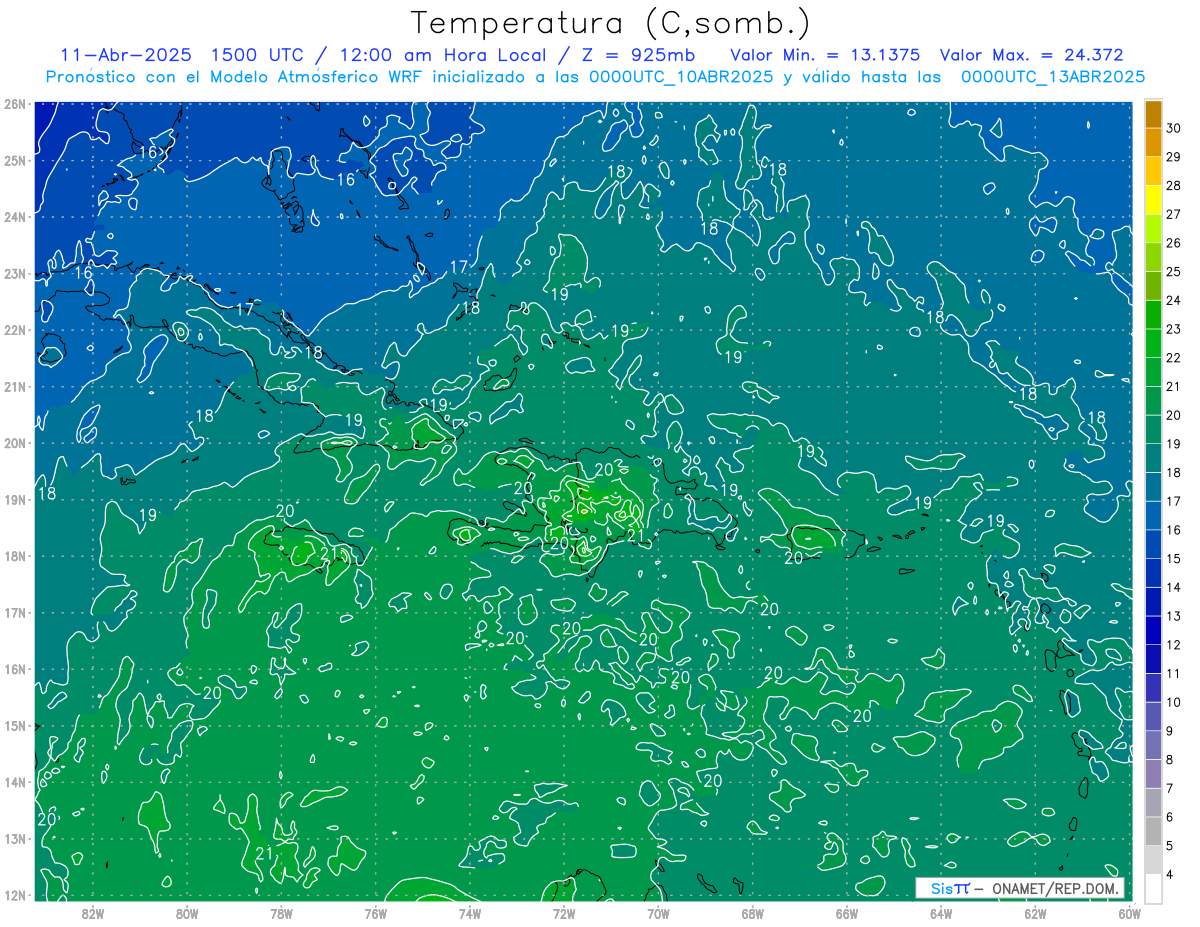Click the 18N latitude label
Screen dimensions: 1200x927
click(14, 556)
